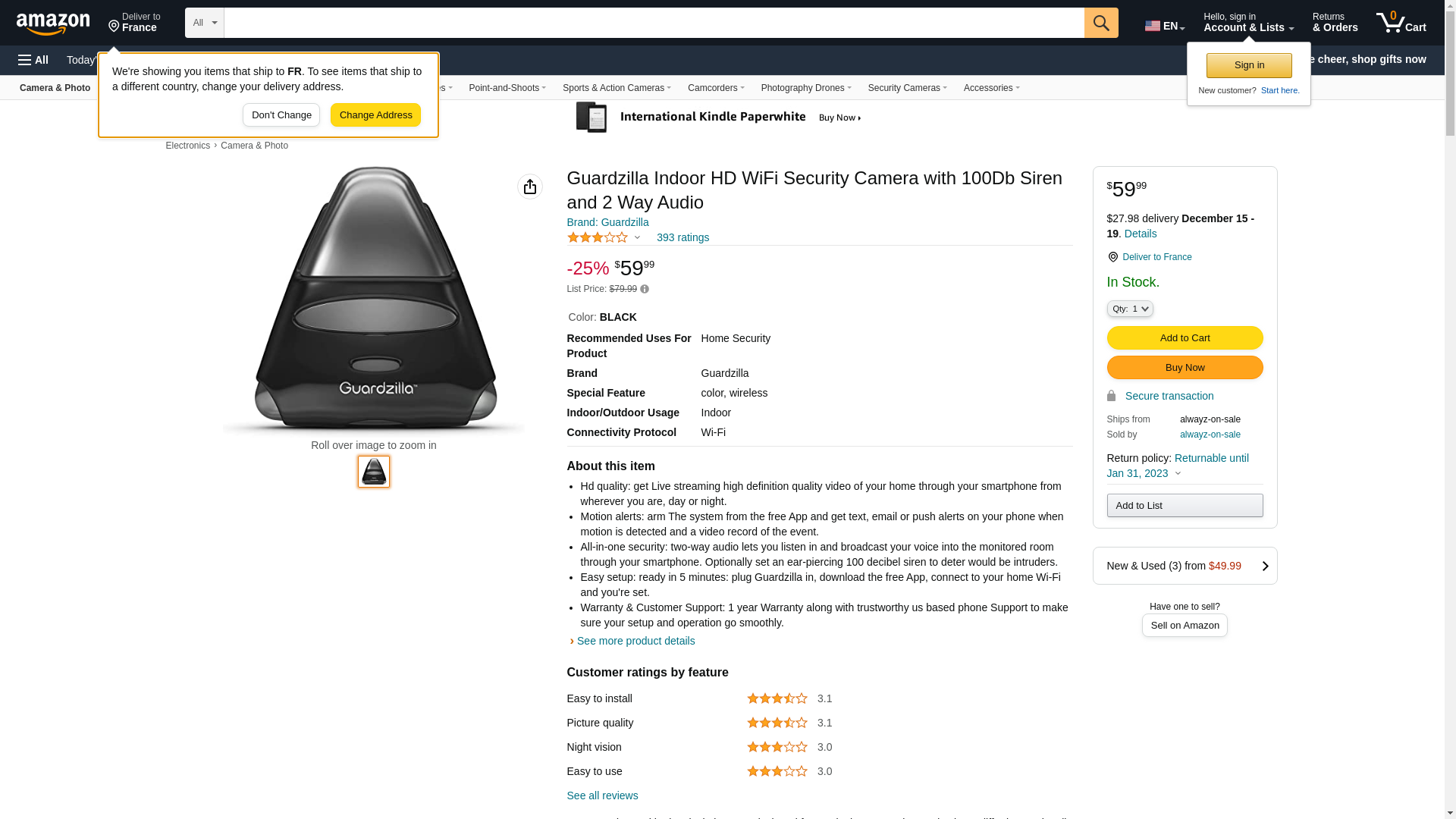Click the Change Address button

click(375, 115)
